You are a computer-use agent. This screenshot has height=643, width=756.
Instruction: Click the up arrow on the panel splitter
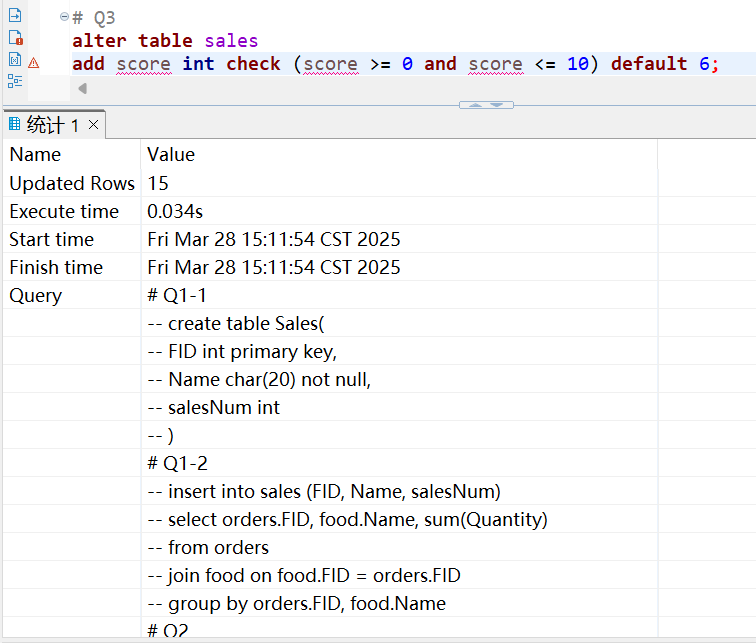coord(475,105)
